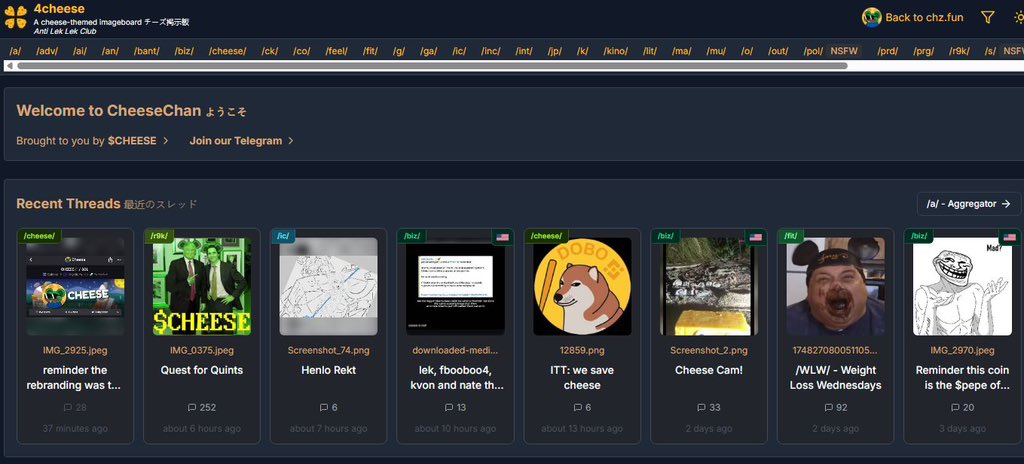
Task: Click US flag on lek, fbooboo4 card
Action: 502,237
